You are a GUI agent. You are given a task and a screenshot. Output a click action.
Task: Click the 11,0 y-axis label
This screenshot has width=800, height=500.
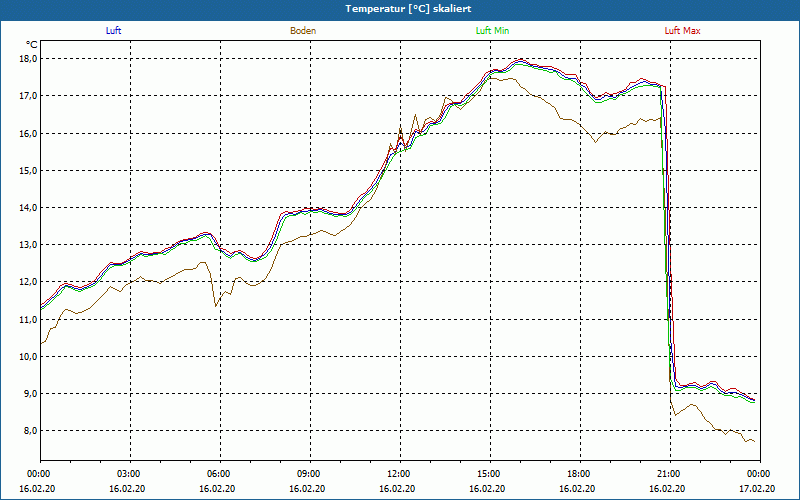[29, 319]
